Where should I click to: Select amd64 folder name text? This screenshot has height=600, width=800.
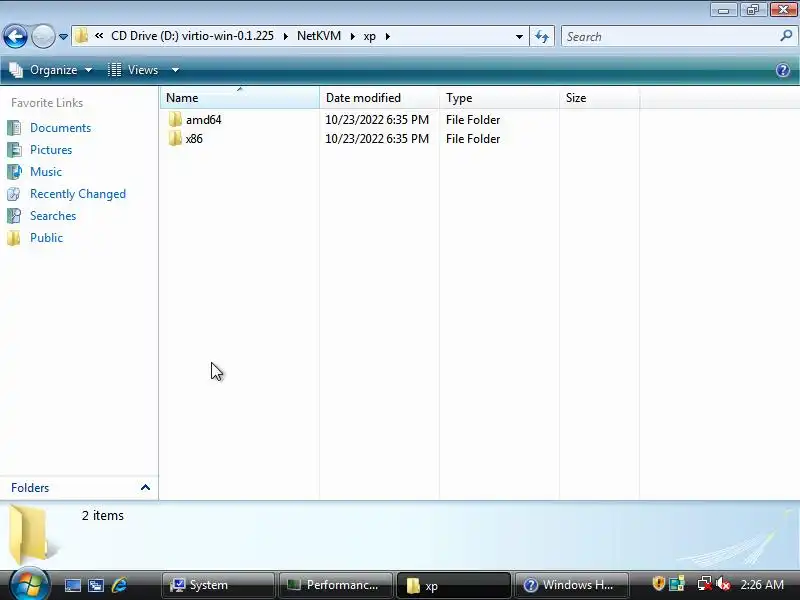click(x=204, y=120)
